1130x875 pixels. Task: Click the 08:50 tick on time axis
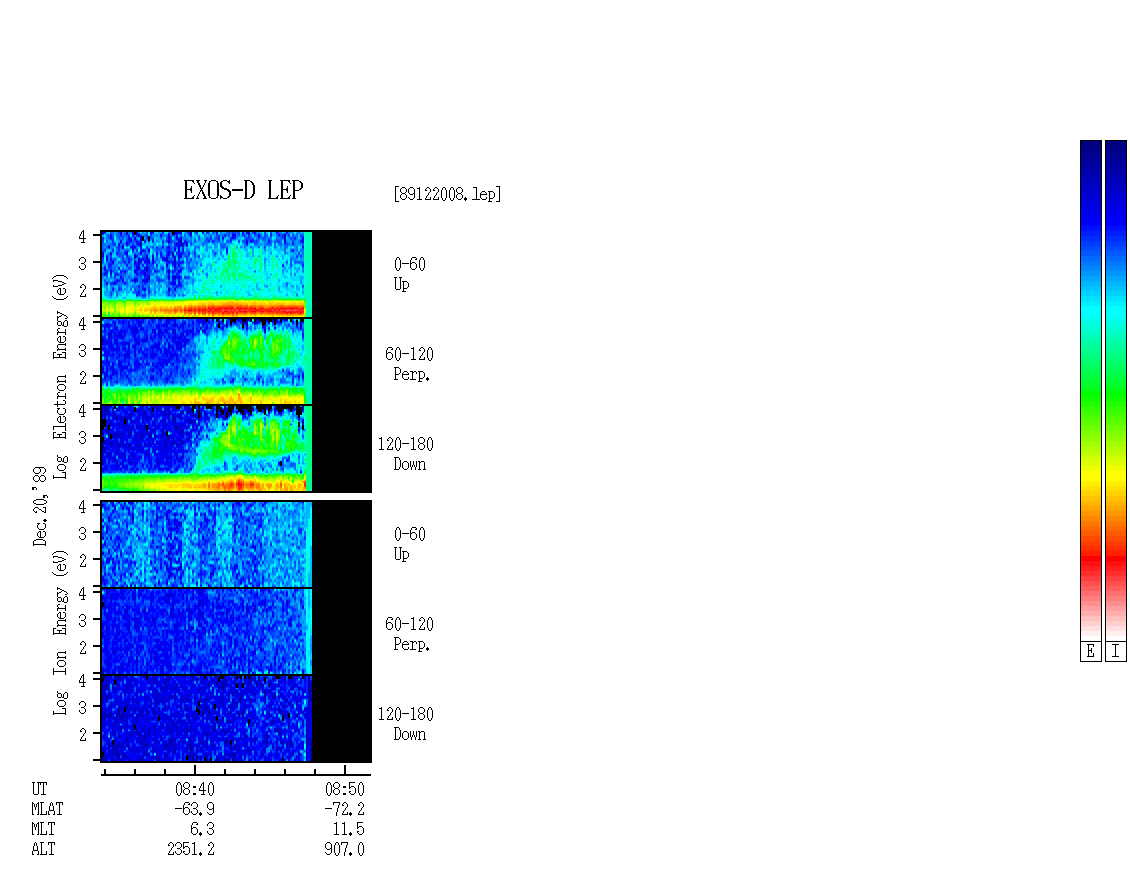[344, 770]
